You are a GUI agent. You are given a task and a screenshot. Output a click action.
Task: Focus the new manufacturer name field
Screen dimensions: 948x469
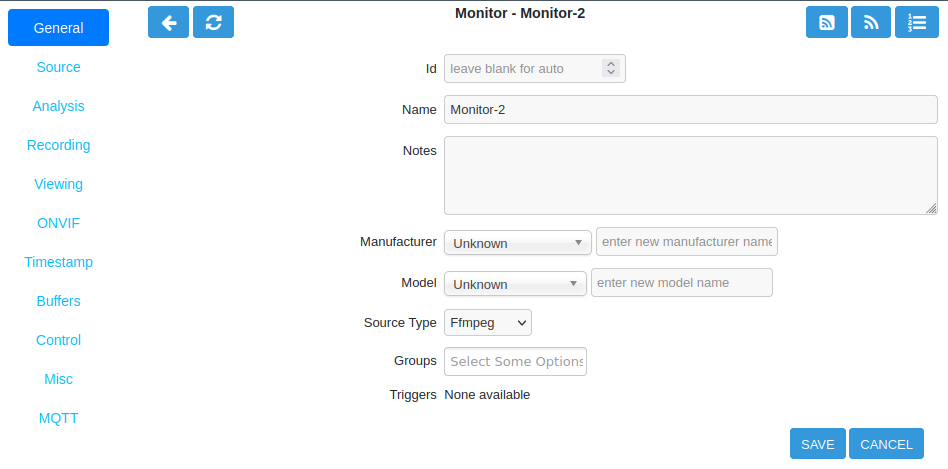coord(687,242)
